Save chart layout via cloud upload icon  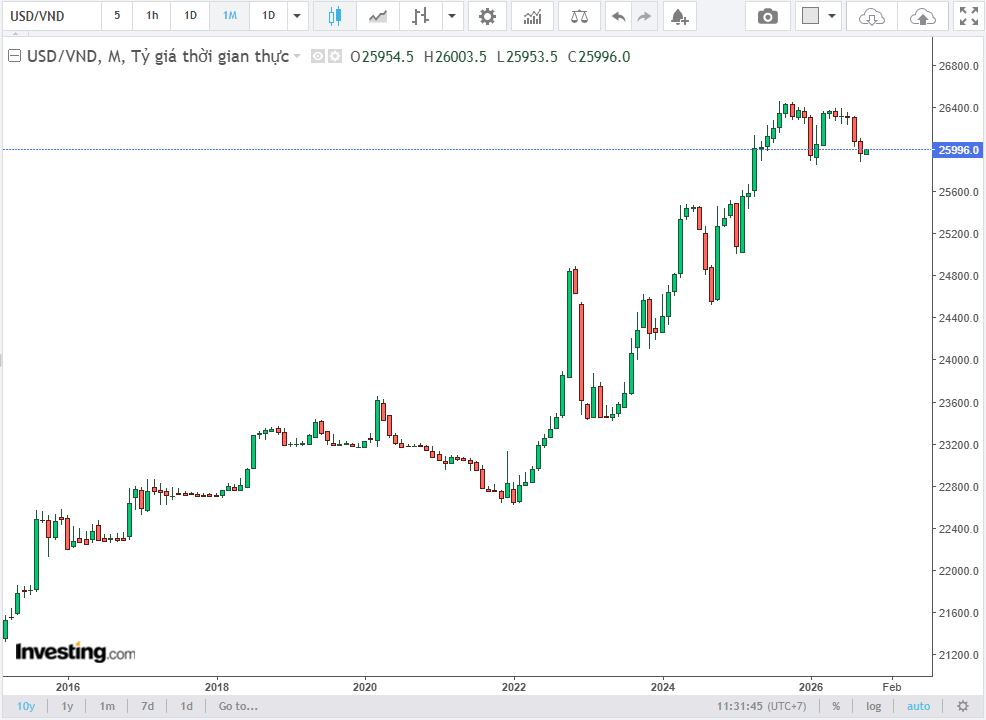click(x=922, y=16)
